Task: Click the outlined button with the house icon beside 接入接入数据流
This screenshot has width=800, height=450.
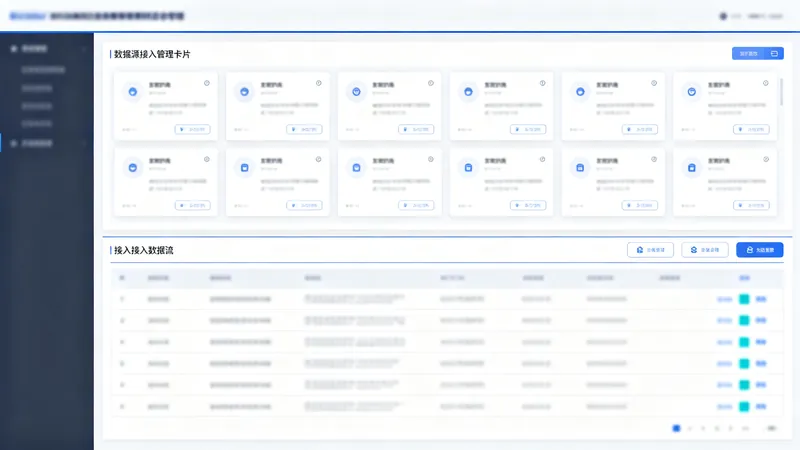Action: (x=650, y=250)
